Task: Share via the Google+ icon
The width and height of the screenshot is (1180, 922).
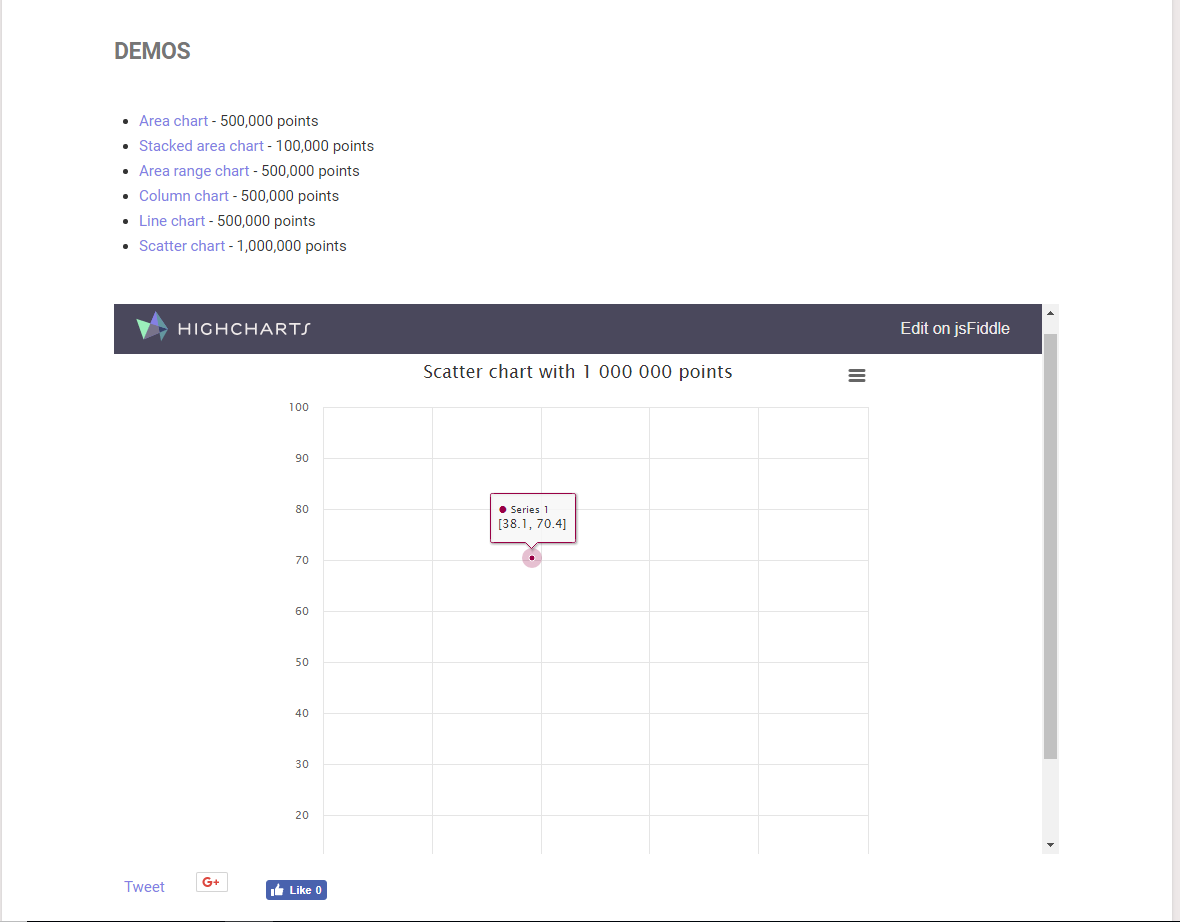Action: pyautogui.click(x=211, y=882)
